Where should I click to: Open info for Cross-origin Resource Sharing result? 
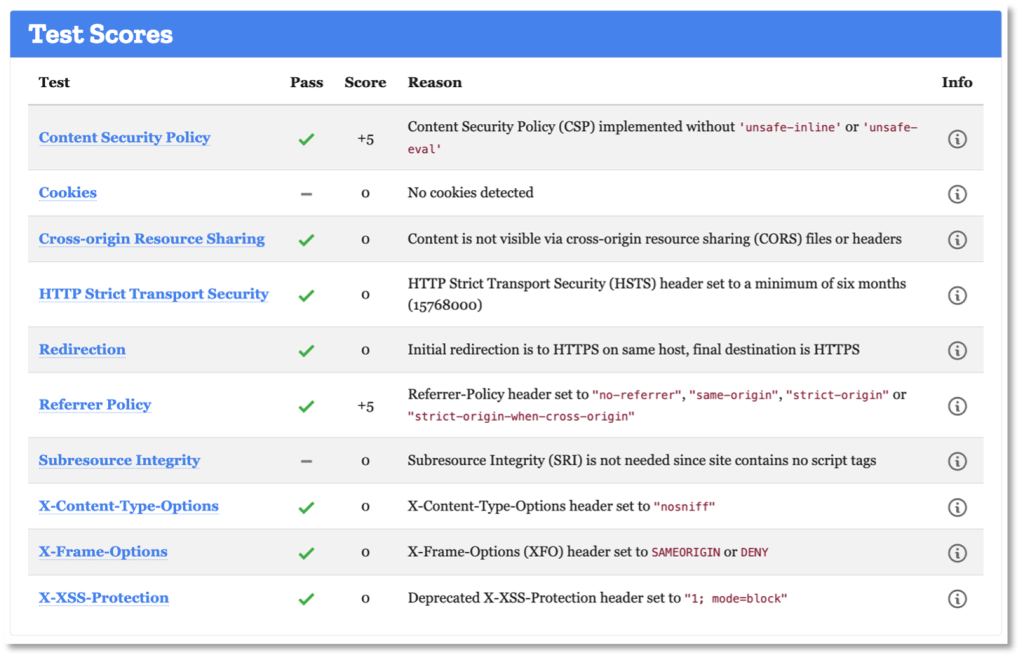point(957,239)
